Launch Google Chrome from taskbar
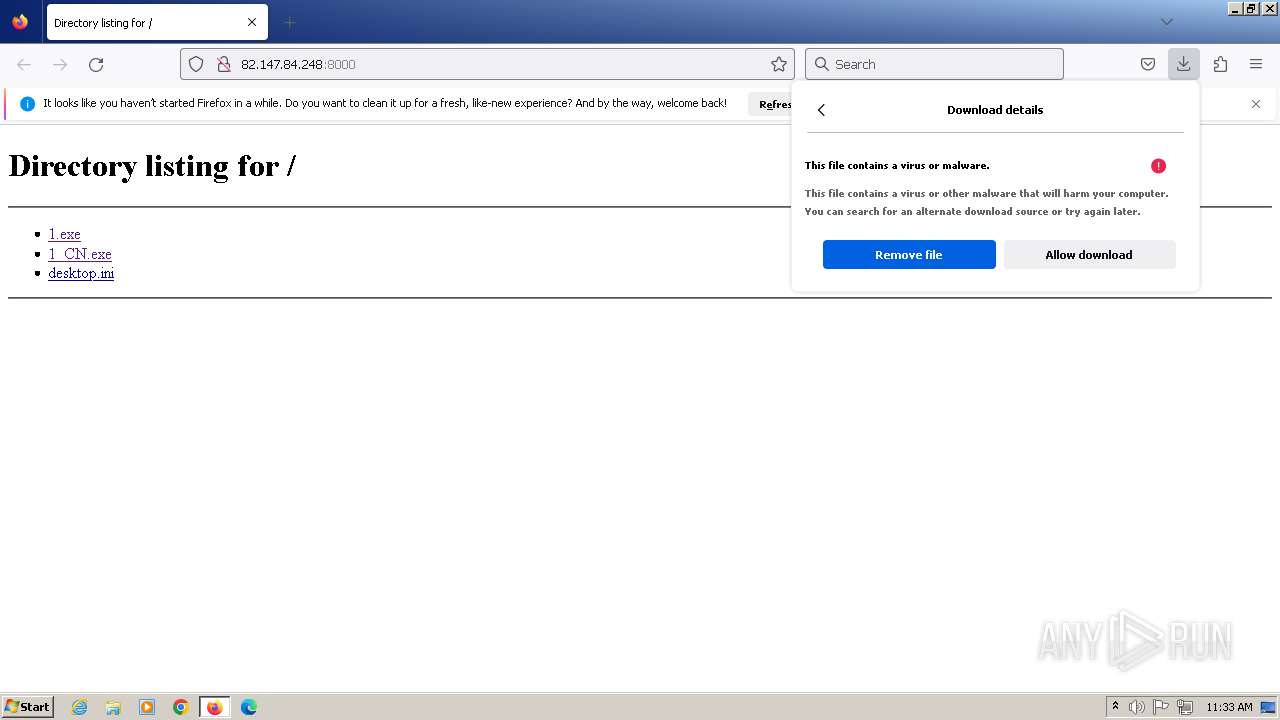 point(181,707)
